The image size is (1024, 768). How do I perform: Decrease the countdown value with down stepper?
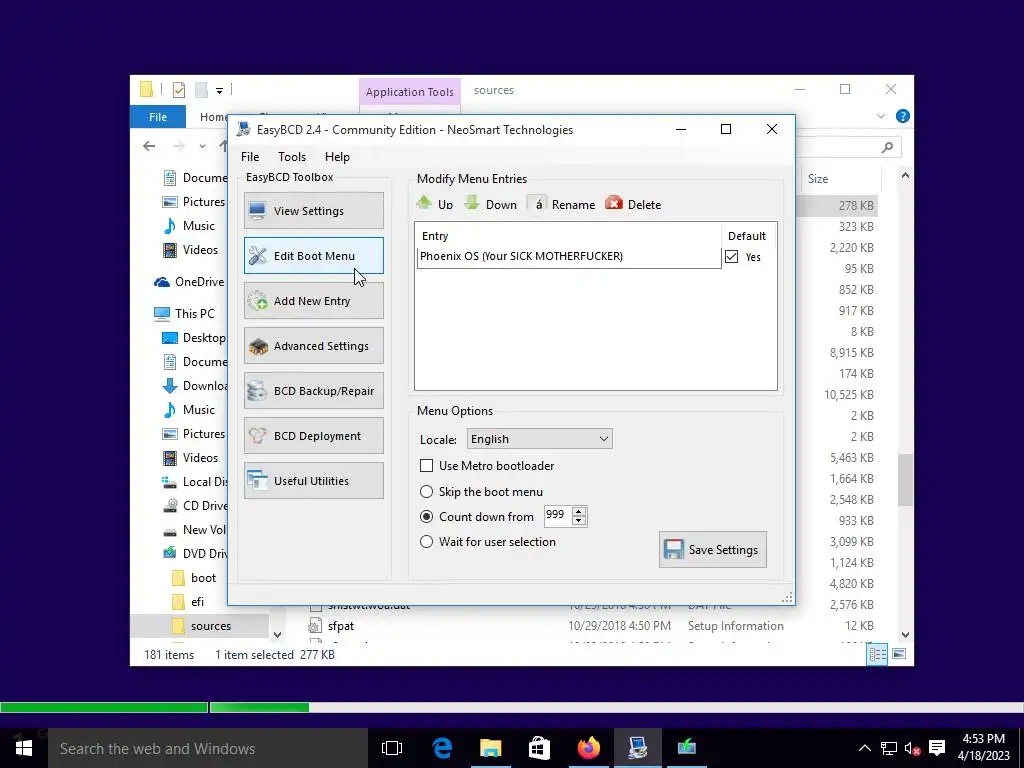click(x=579, y=520)
